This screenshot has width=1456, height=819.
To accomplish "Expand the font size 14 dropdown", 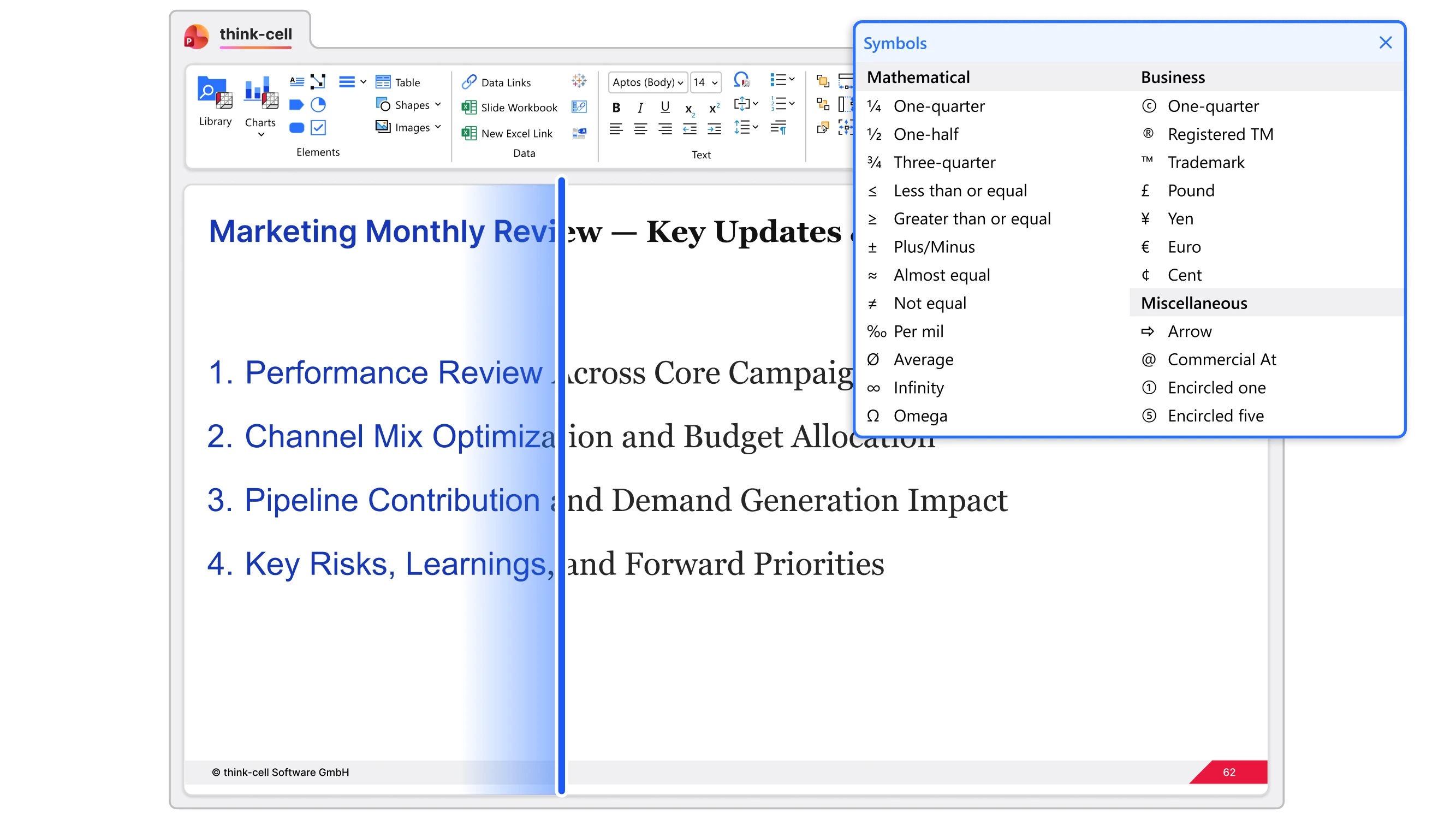I will point(715,82).
